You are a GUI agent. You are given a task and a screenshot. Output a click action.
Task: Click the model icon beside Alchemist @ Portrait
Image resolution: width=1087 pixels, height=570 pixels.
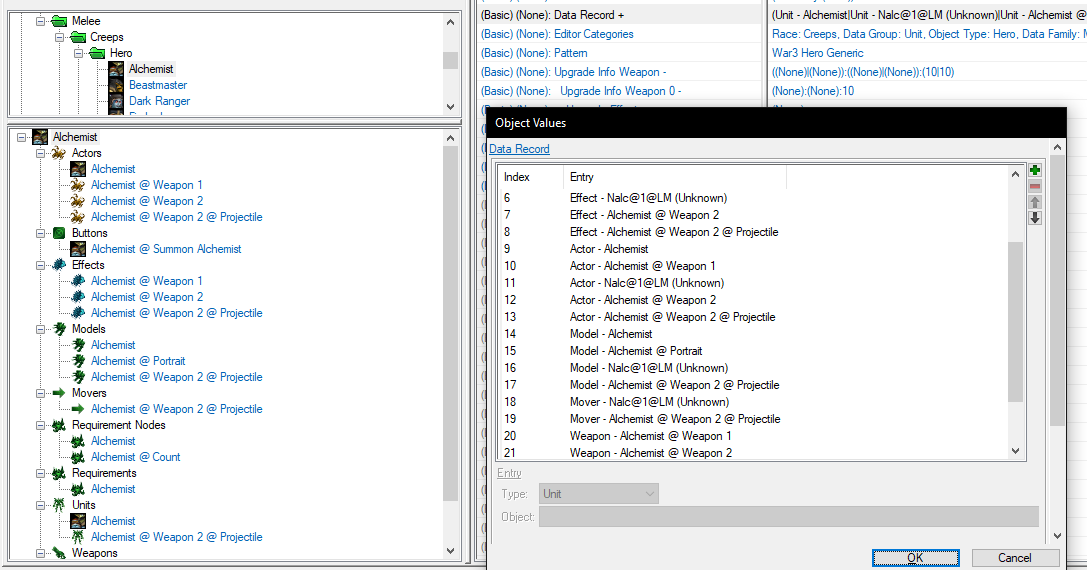78,361
